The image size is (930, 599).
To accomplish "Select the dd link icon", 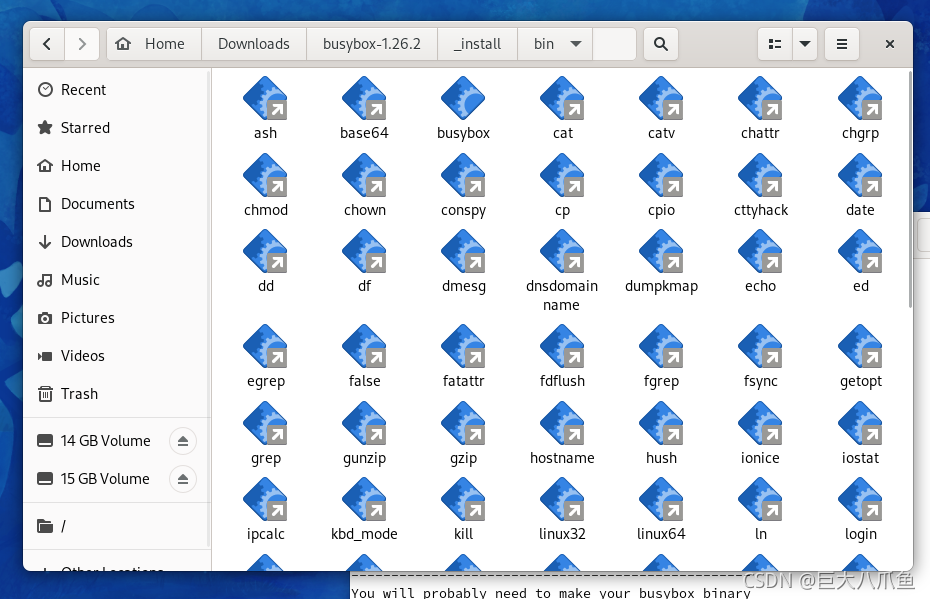I will point(265,251).
